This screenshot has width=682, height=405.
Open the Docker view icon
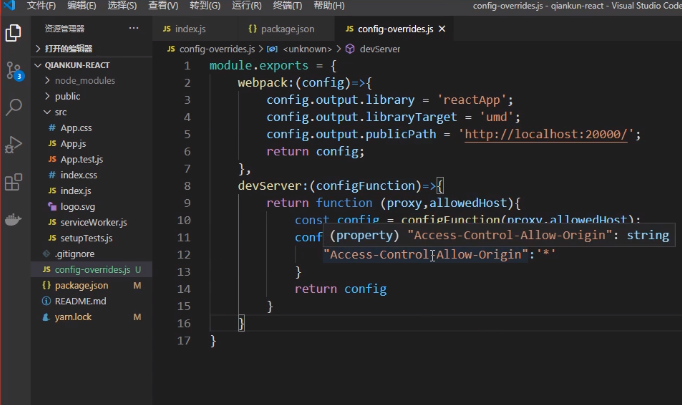tap(13, 220)
